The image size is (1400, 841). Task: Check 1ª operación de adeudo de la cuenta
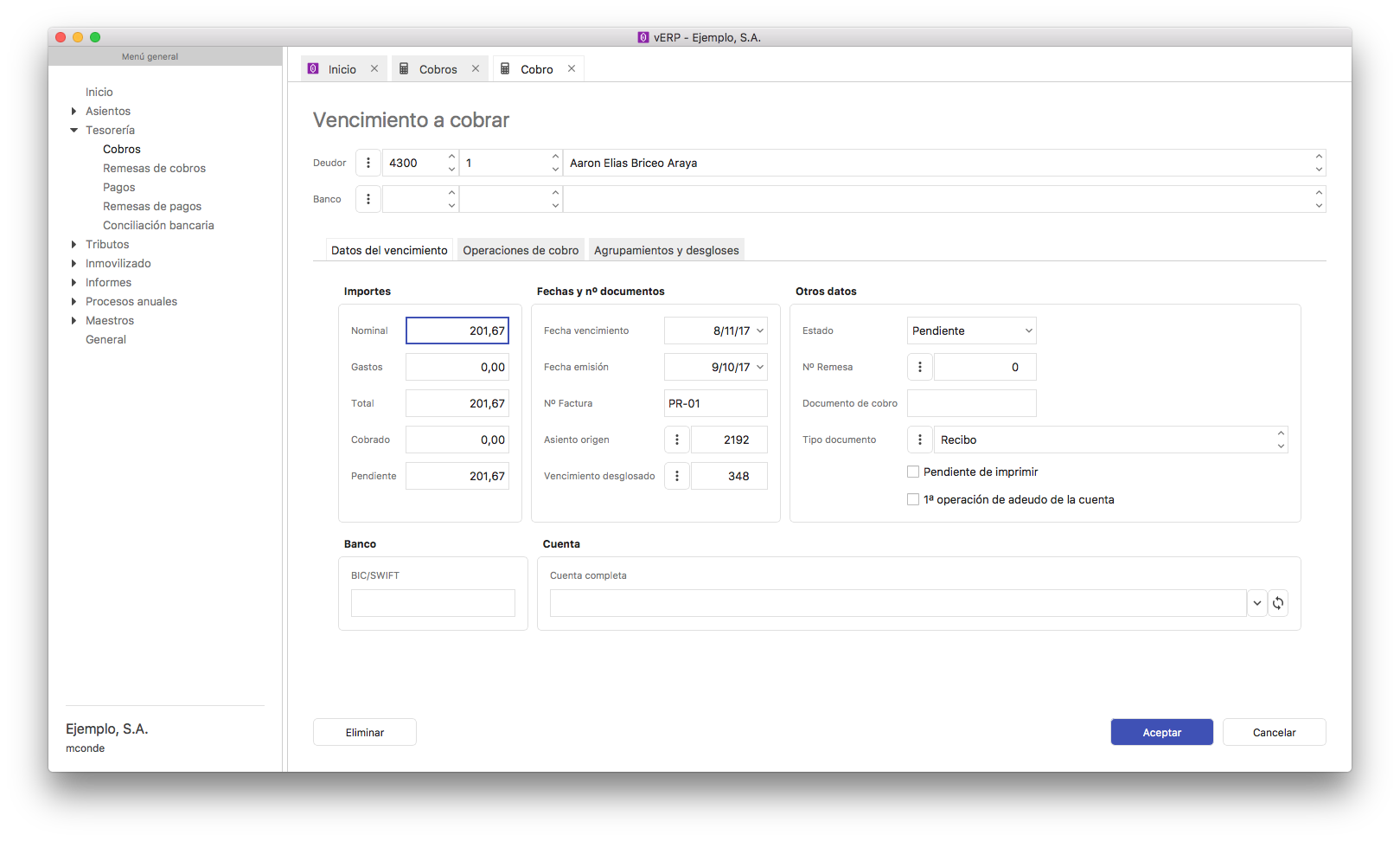(x=913, y=499)
